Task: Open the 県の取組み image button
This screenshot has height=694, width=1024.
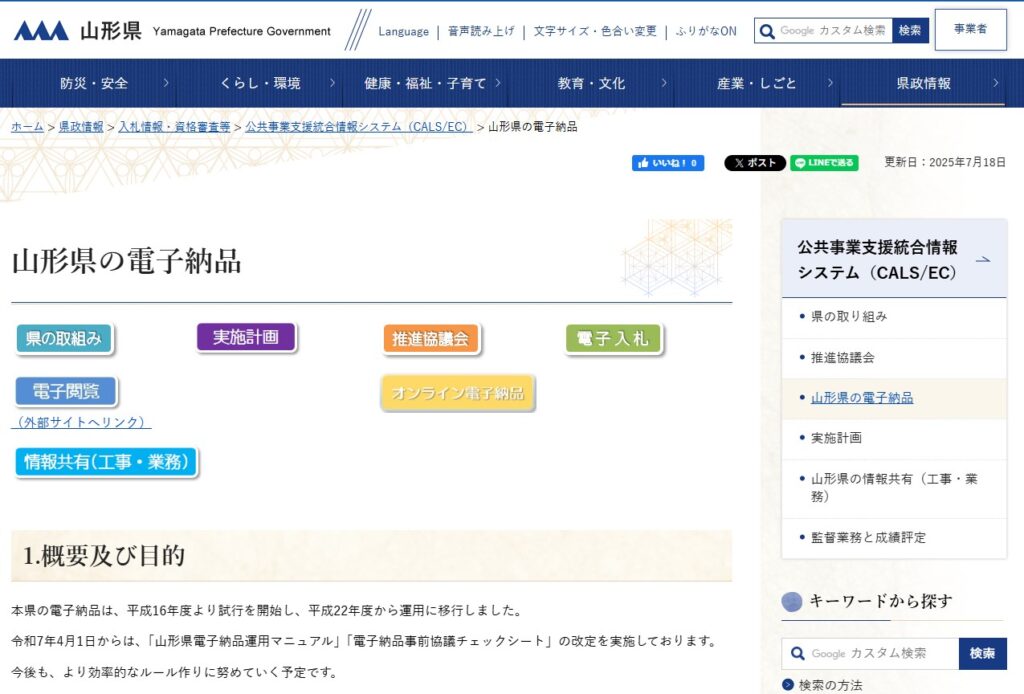Action: point(64,339)
